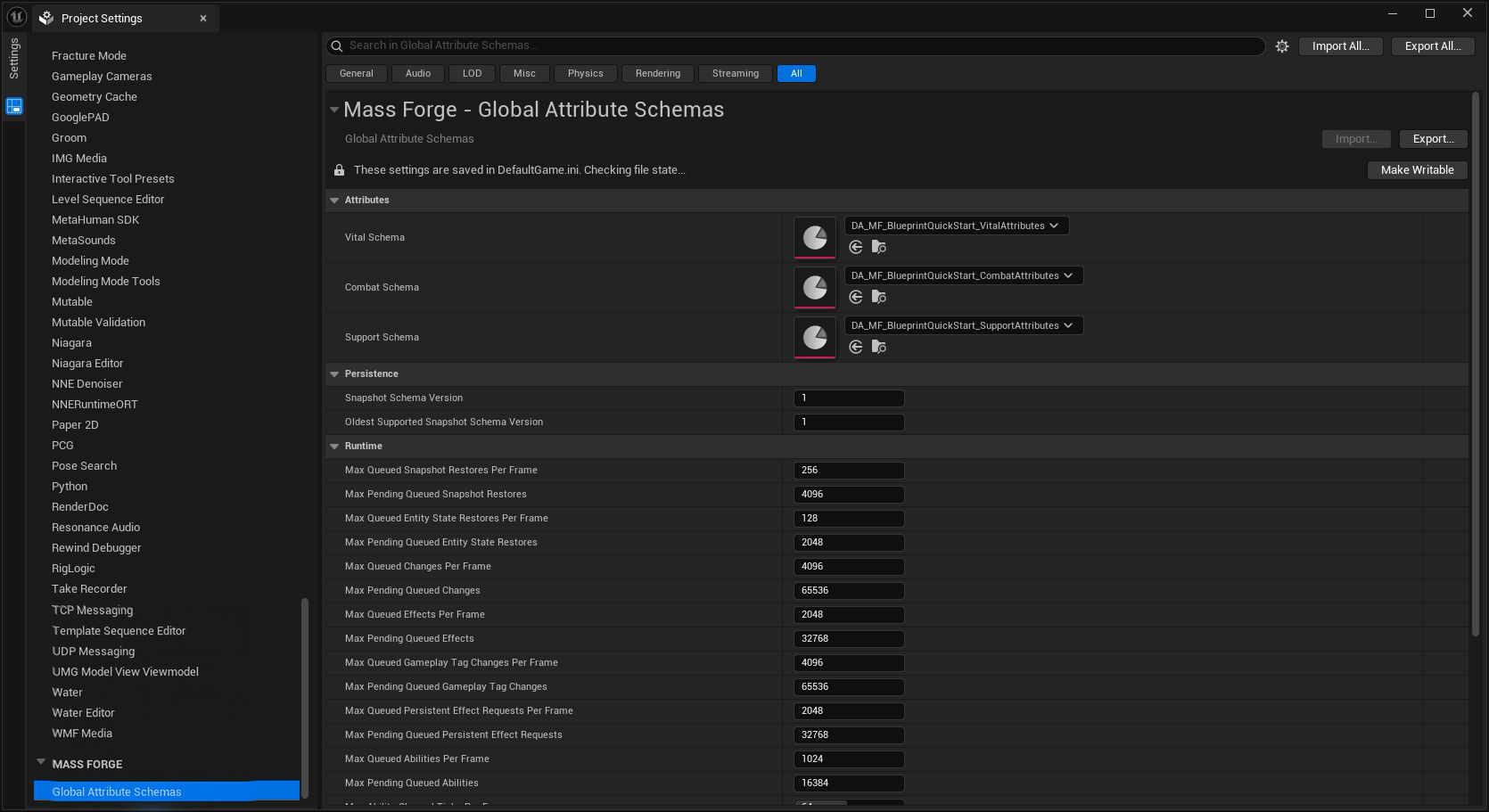Use selected asset for Combat Schema
This screenshot has width=1489, height=812.
tap(856, 297)
